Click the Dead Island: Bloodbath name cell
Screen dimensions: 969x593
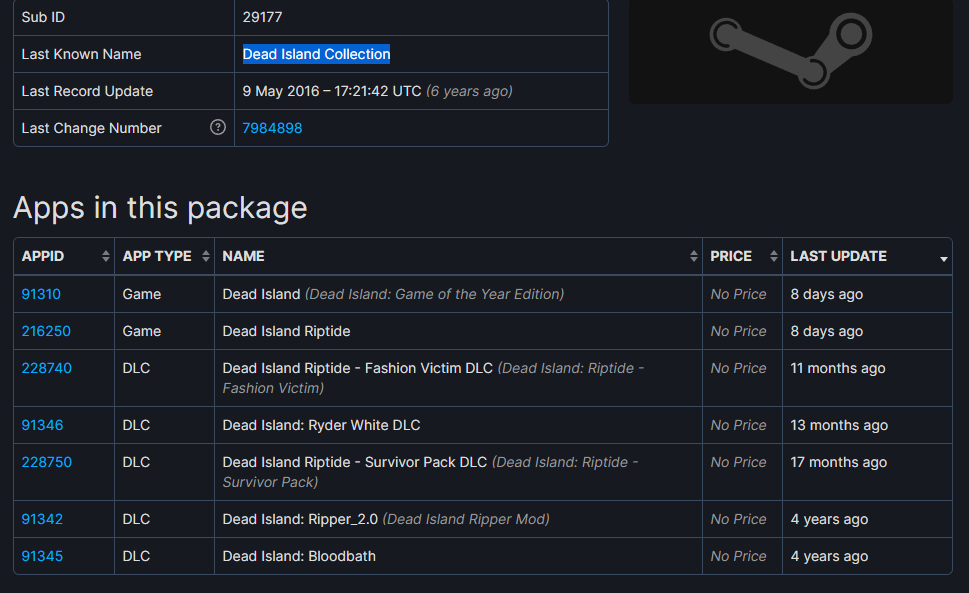(x=299, y=556)
